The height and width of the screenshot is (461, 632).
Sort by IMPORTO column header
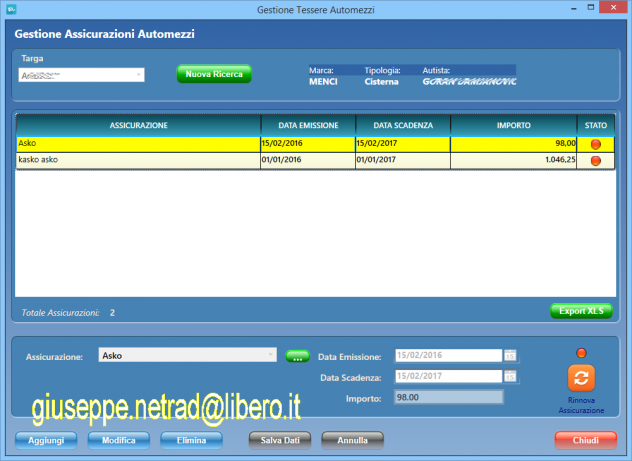point(514,125)
